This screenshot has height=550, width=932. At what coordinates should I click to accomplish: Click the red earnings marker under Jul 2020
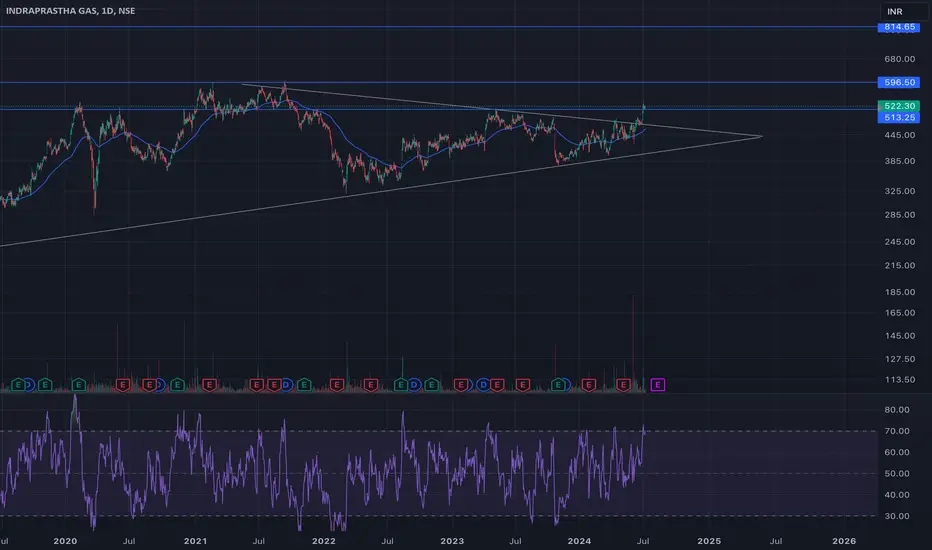[x=122, y=385]
